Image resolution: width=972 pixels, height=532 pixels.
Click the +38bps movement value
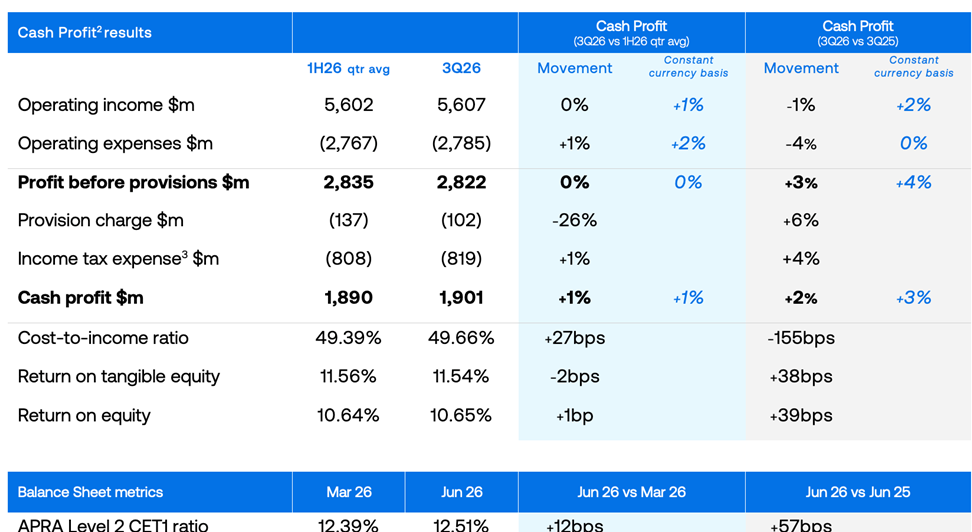click(801, 377)
